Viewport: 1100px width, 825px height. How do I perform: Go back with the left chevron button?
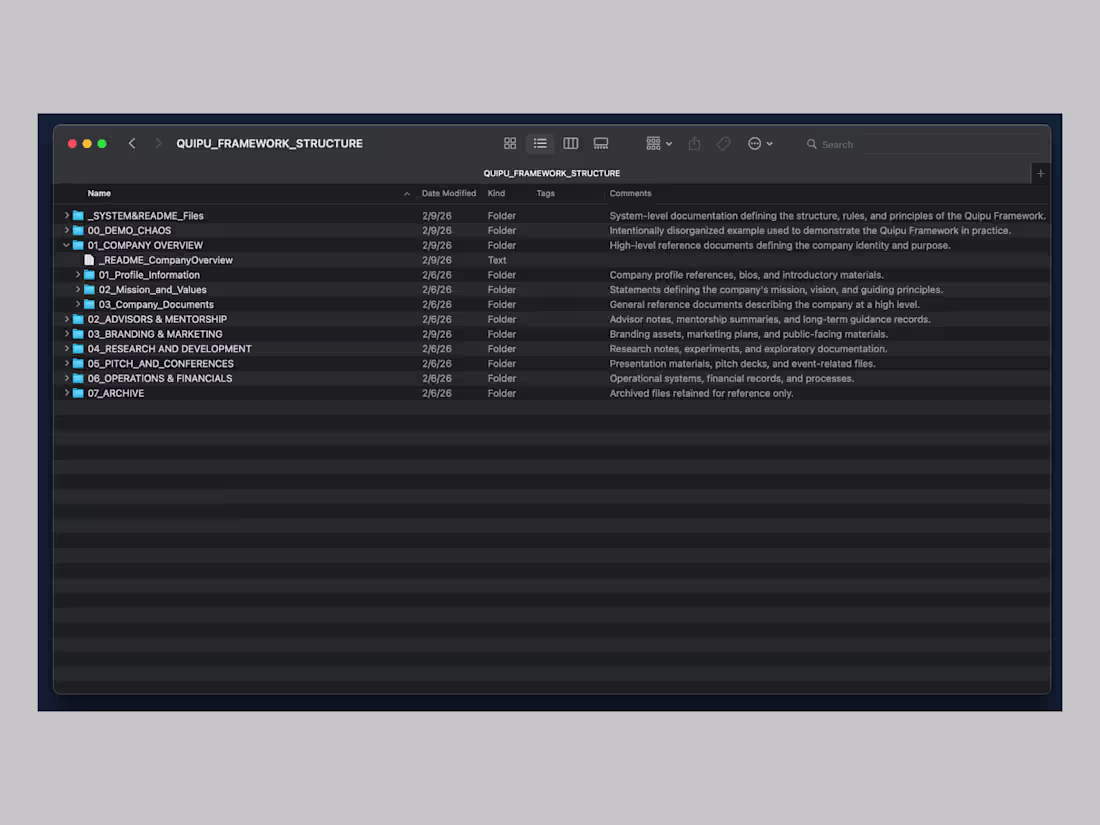click(132, 143)
